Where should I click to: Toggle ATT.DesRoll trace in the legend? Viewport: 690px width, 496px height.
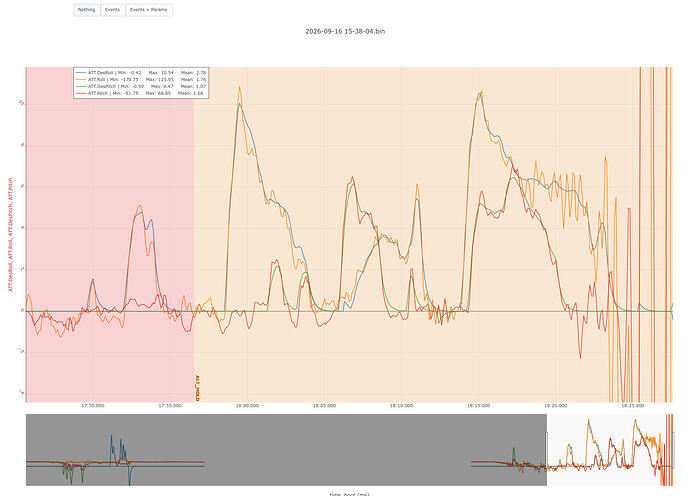(x=141, y=73)
